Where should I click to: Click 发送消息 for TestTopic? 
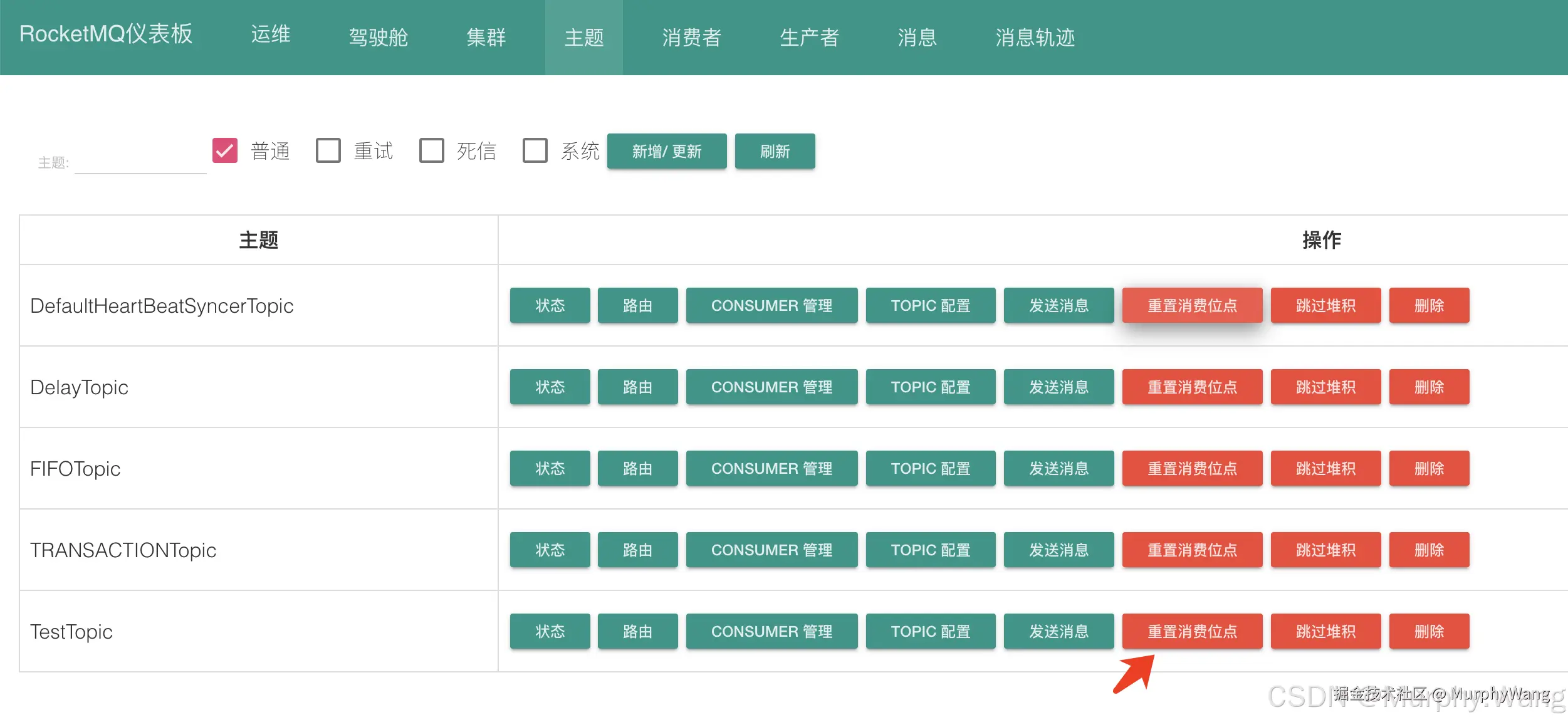point(1058,631)
